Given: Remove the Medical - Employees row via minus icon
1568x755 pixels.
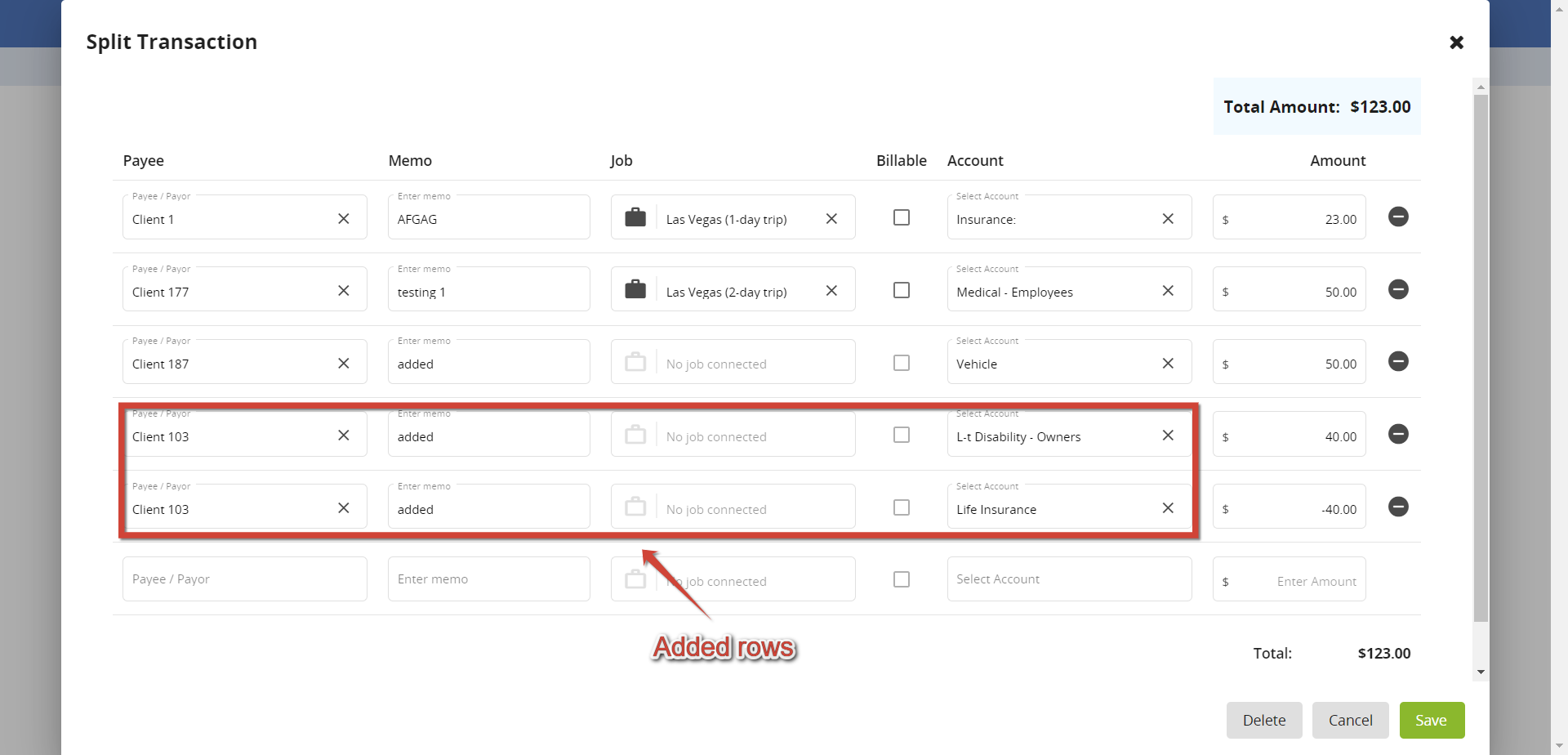Looking at the screenshot, I should (x=1398, y=288).
